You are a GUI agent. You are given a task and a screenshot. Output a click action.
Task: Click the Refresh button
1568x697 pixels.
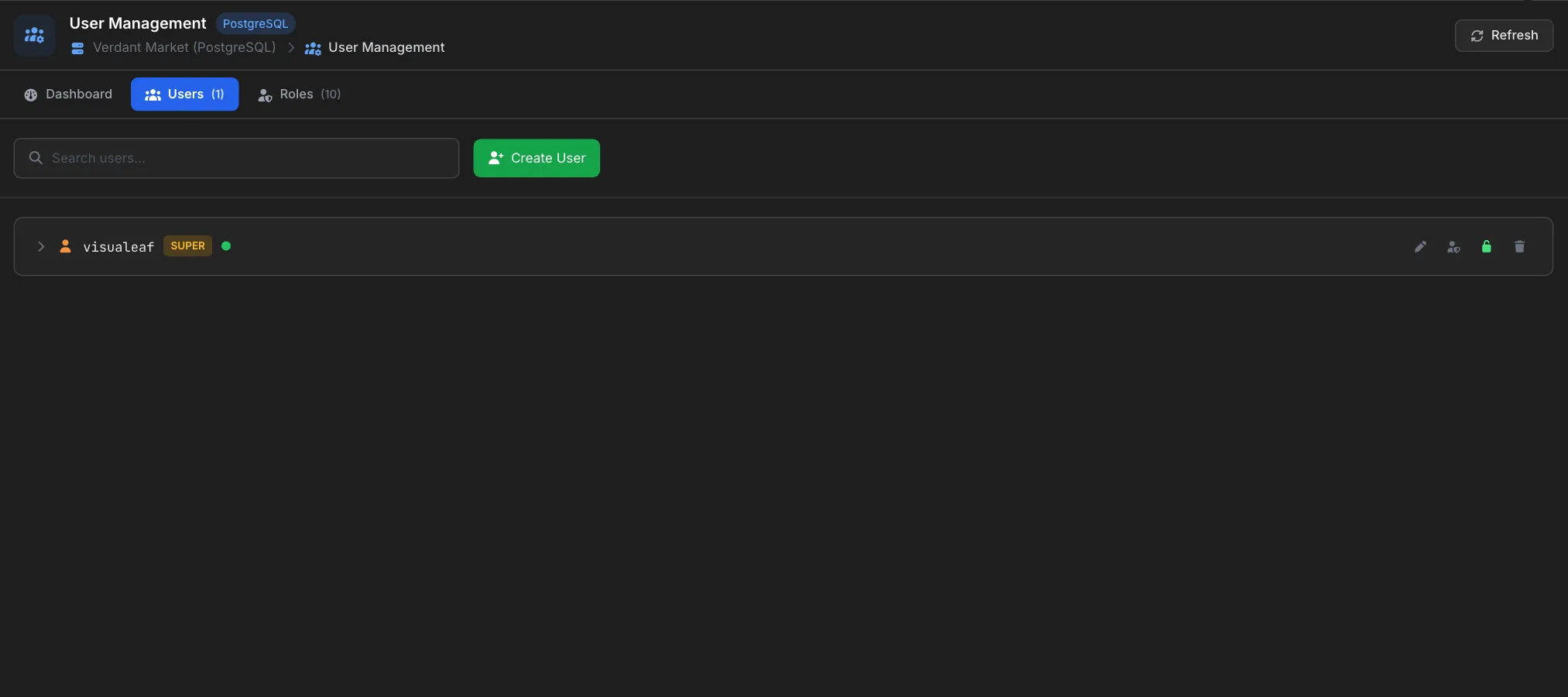pyautogui.click(x=1504, y=36)
